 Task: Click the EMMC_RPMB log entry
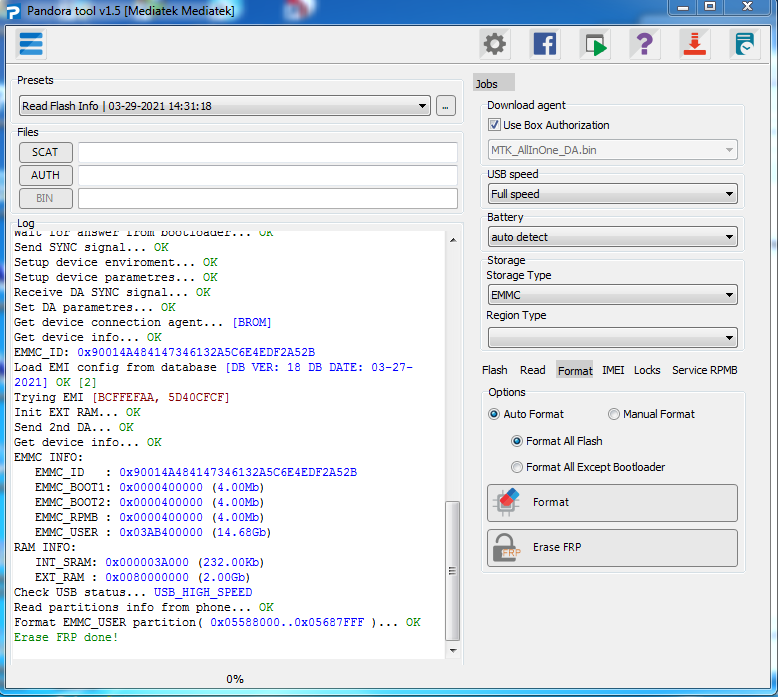(x=149, y=517)
